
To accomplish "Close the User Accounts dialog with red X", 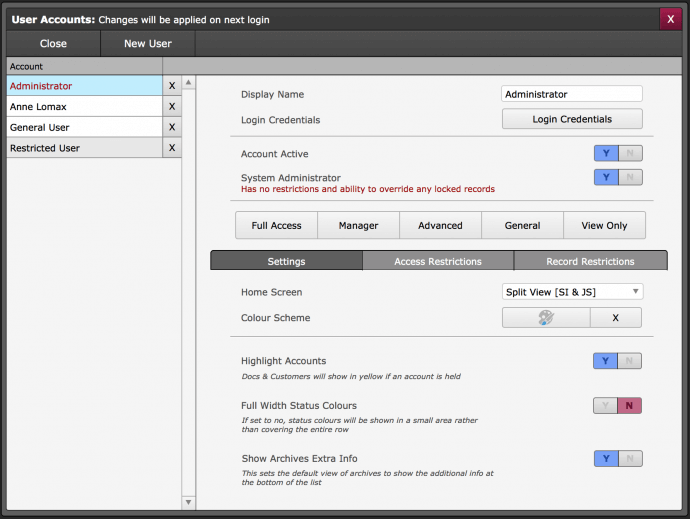I will click(x=672, y=19).
